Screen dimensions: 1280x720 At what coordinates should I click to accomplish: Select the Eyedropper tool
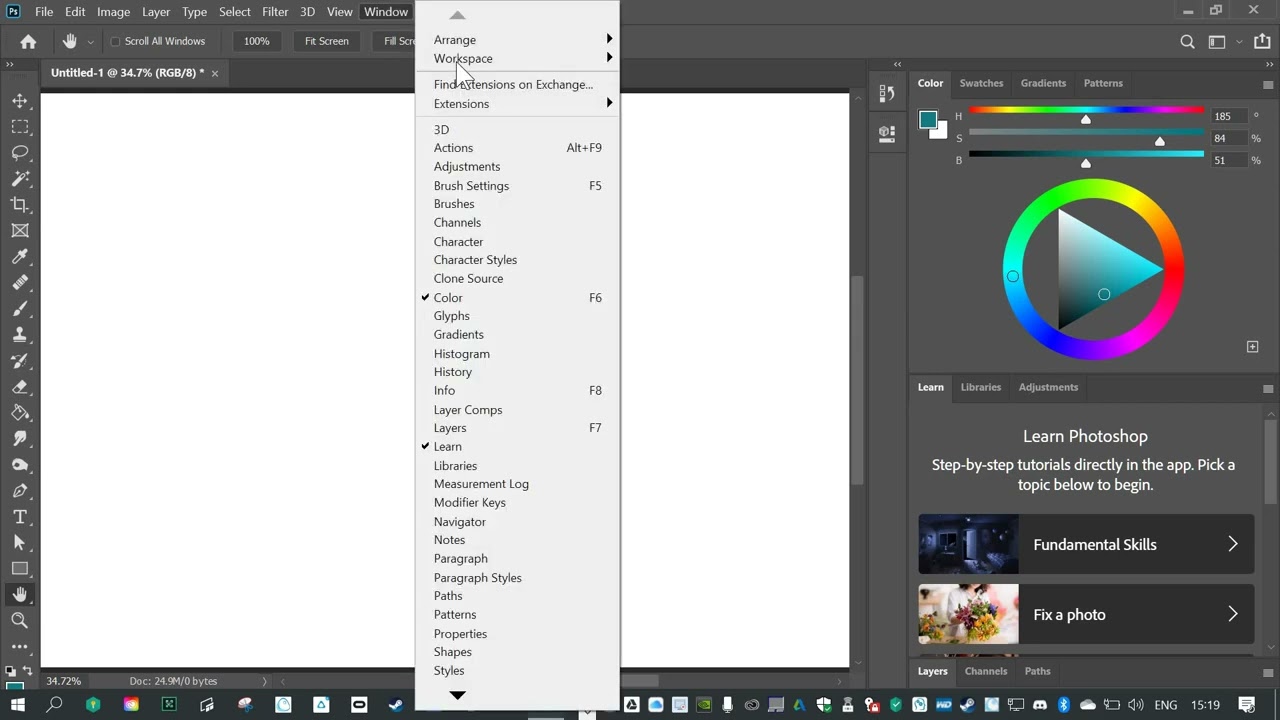[x=20, y=257]
